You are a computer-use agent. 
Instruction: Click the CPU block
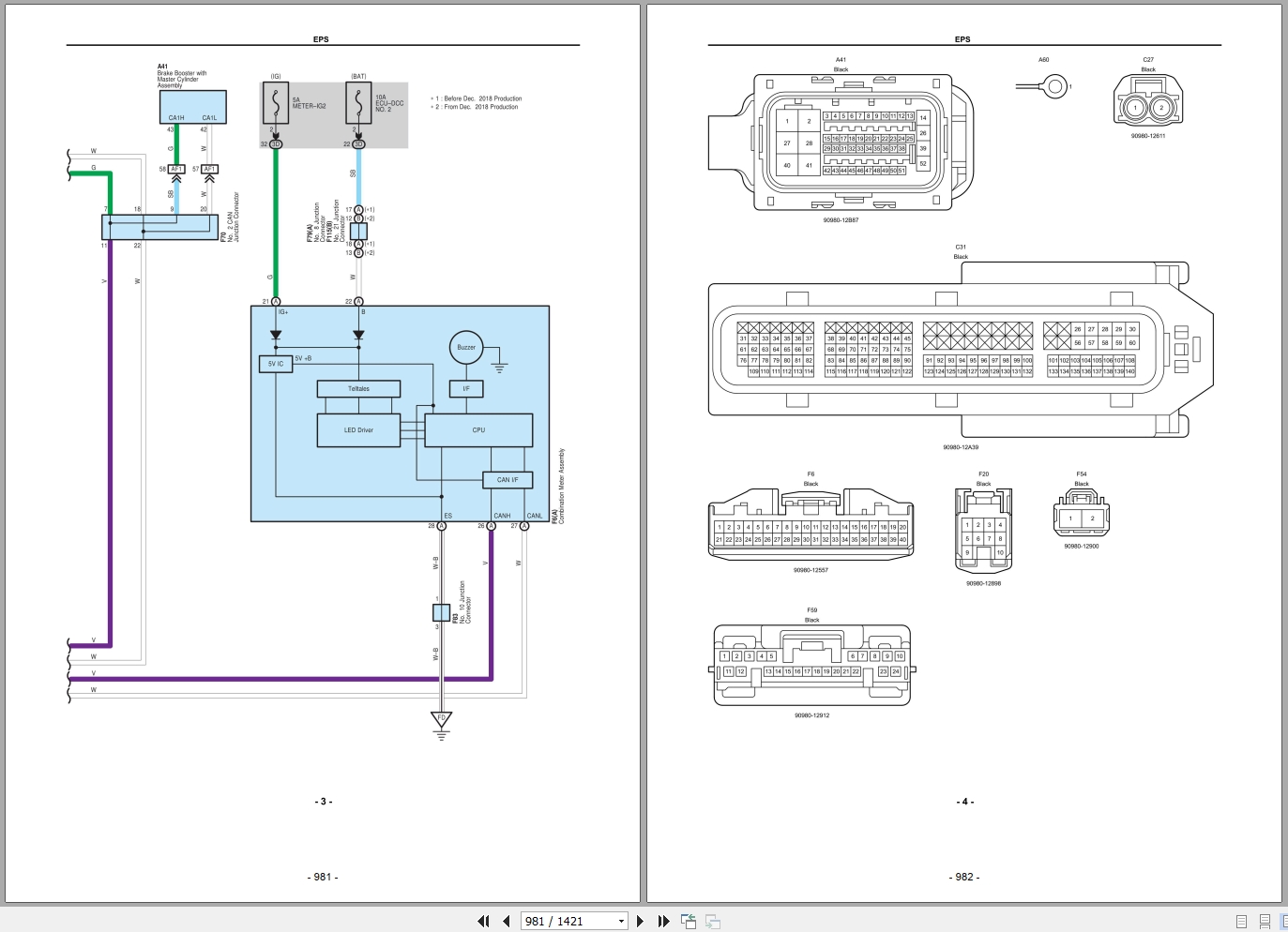pyautogui.click(x=478, y=430)
